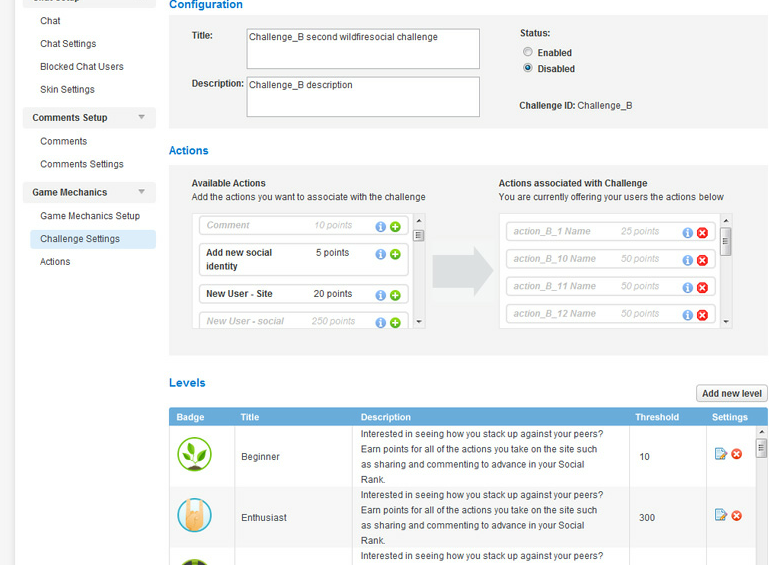Set challenge status to Enabled

click(x=528, y=51)
